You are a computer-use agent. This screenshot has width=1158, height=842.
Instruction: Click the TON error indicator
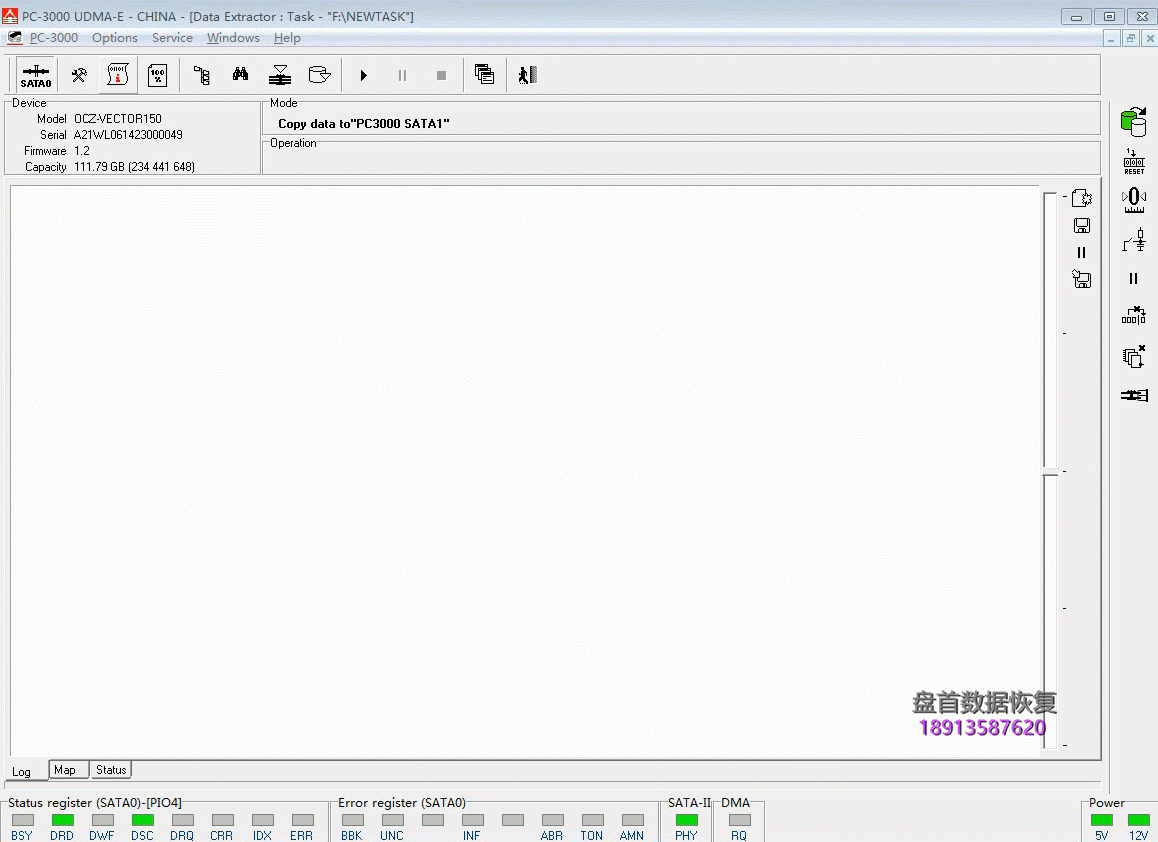tap(592, 820)
